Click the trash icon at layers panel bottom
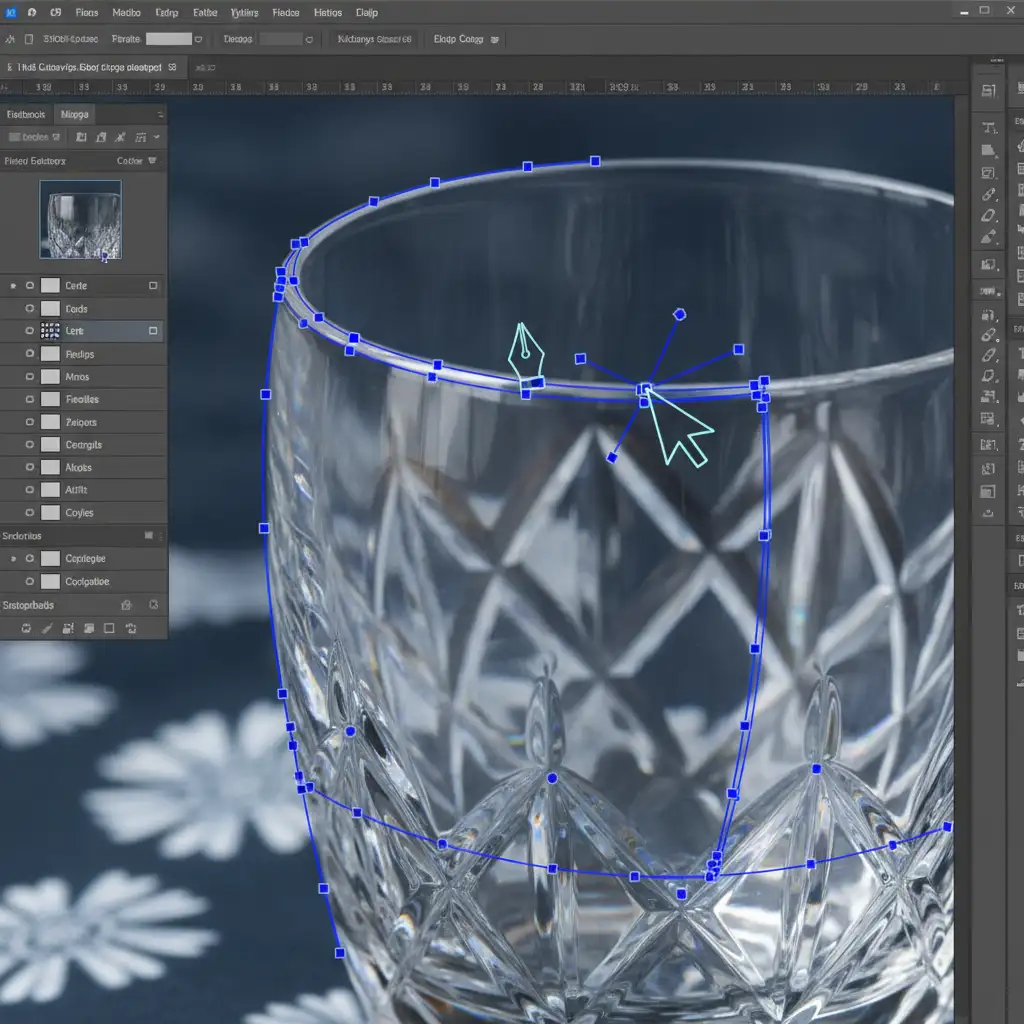This screenshot has width=1024, height=1024. pyautogui.click(x=132, y=629)
